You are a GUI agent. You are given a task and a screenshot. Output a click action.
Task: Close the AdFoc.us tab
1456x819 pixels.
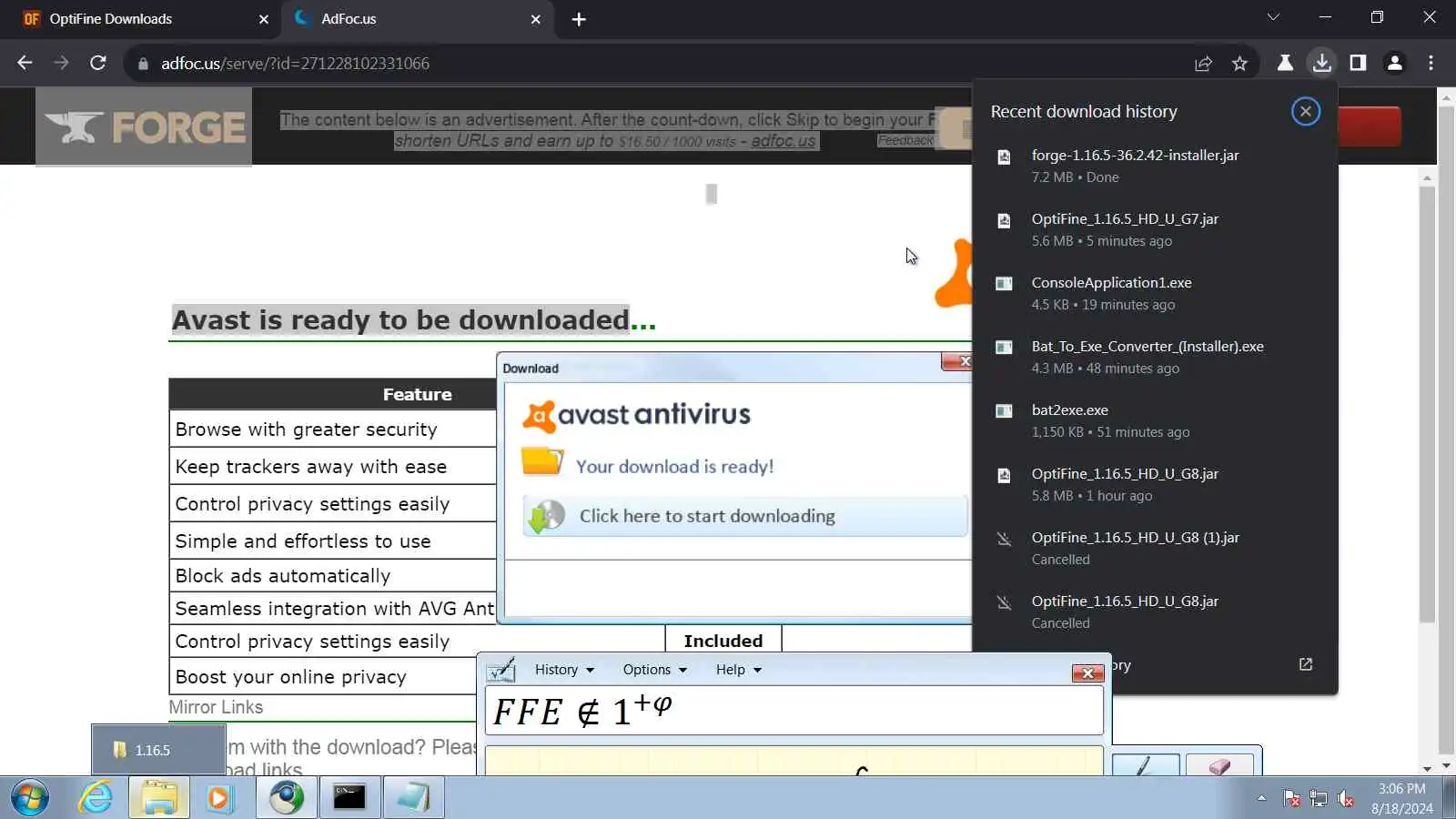point(536,19)
